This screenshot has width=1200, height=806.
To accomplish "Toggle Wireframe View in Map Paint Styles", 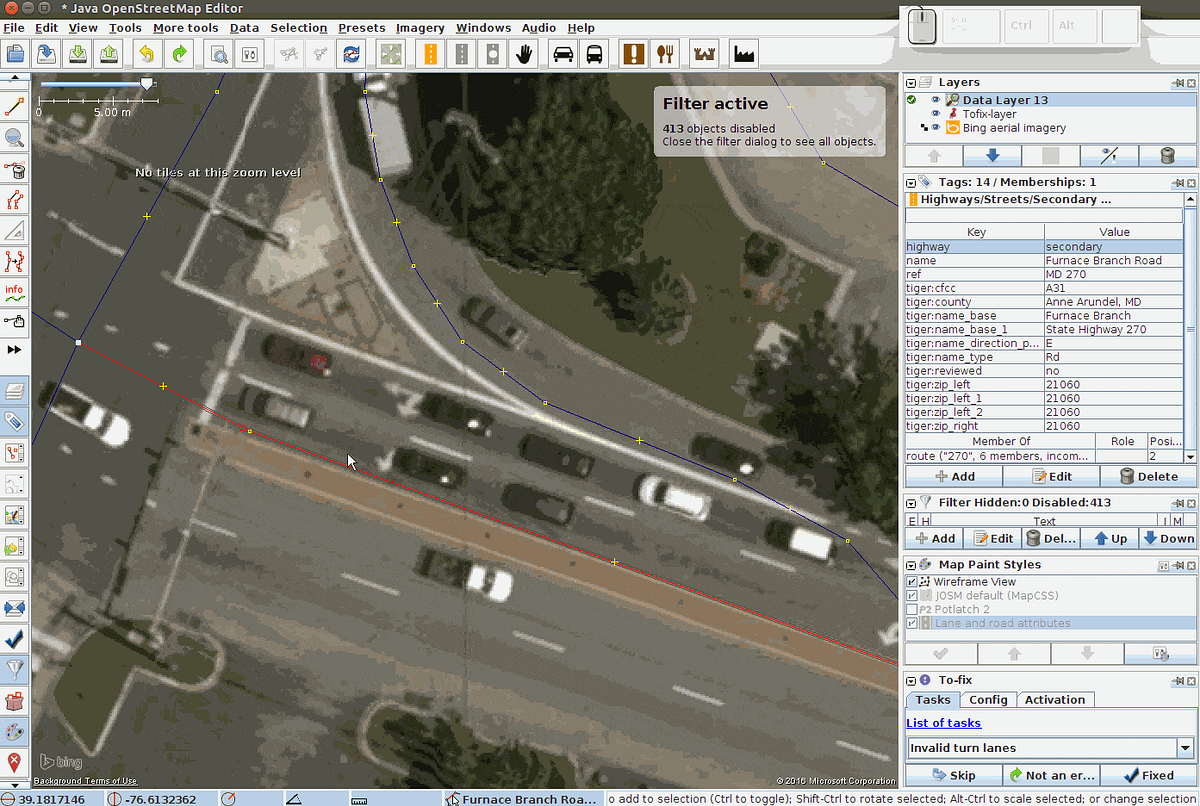I will tap(911, 581).
